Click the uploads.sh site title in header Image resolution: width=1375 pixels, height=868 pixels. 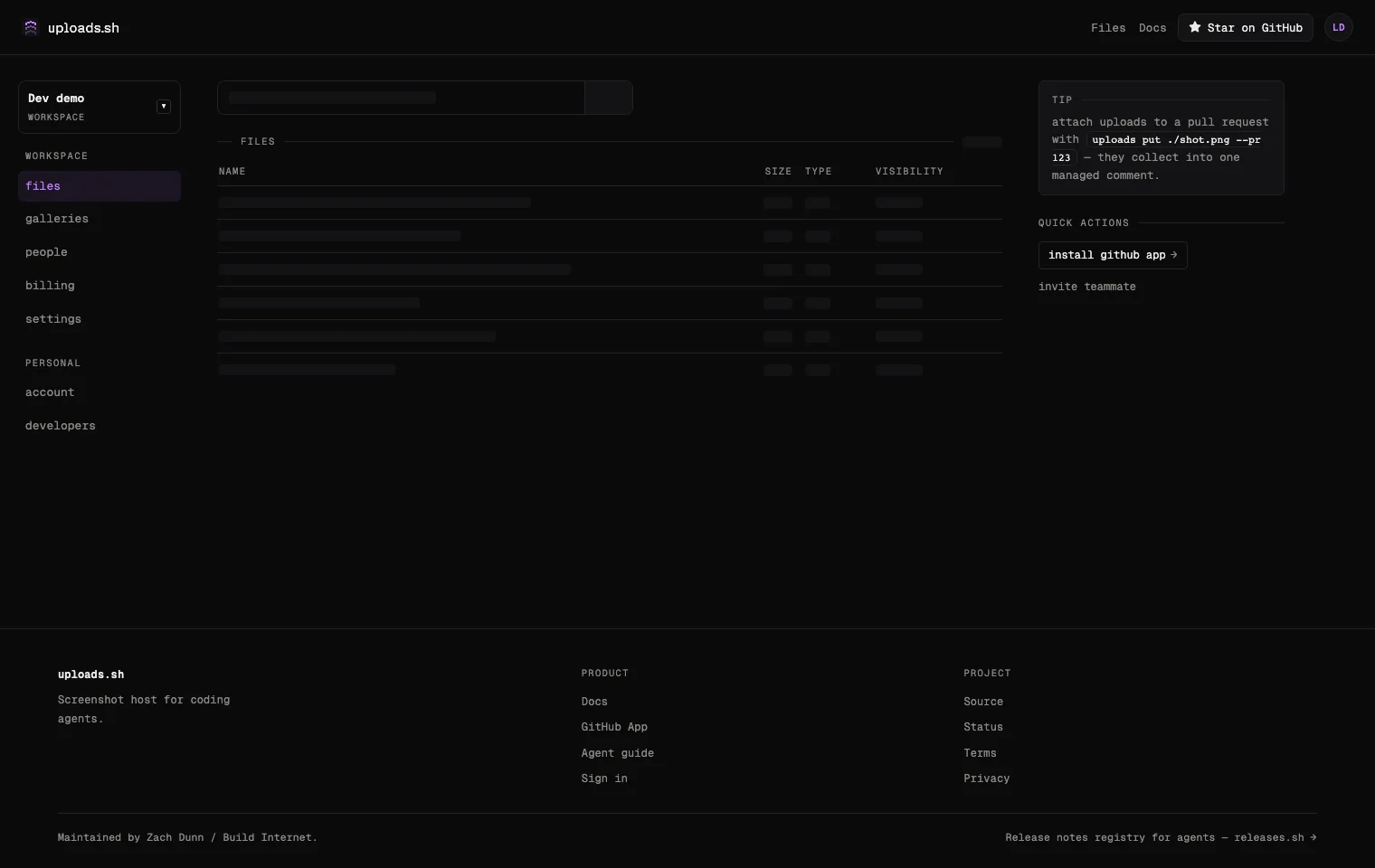click(83, 28)
